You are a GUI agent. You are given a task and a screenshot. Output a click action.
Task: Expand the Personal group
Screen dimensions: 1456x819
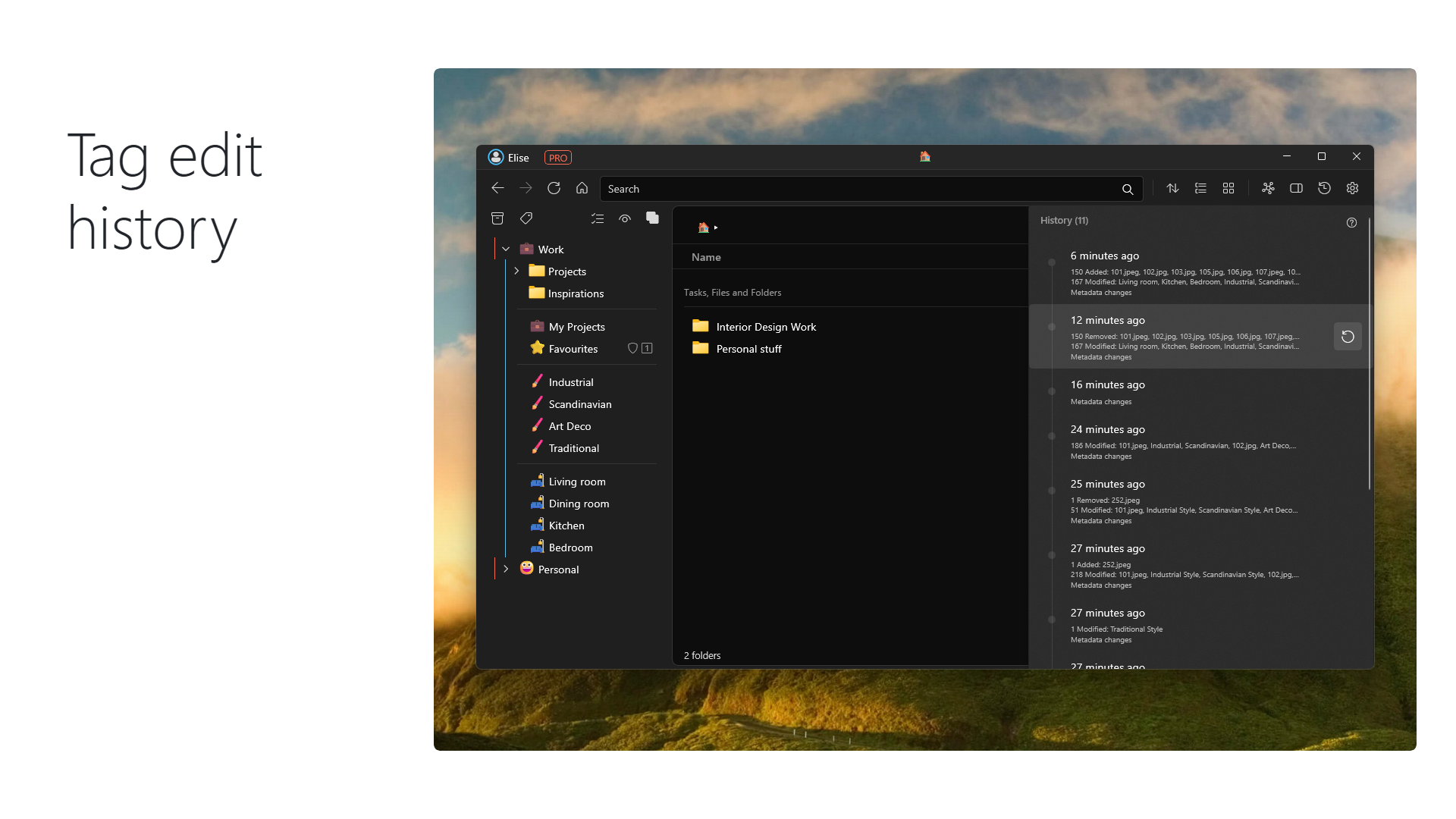point(506,569)
